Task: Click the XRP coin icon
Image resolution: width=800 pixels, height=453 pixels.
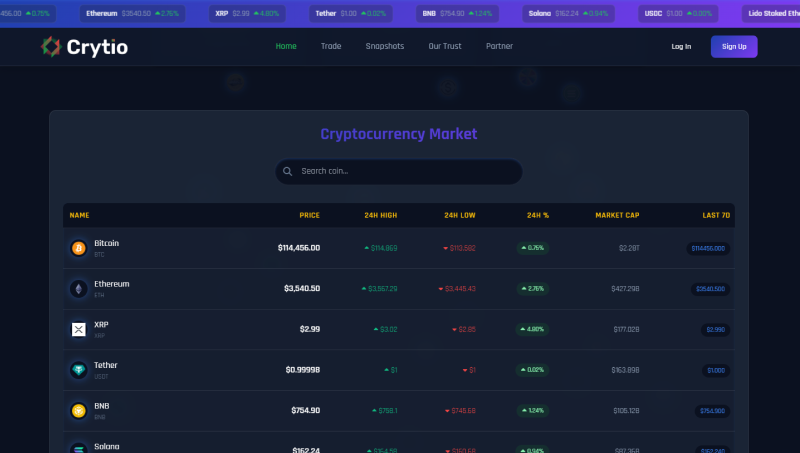Action: (x=78, y=329)
